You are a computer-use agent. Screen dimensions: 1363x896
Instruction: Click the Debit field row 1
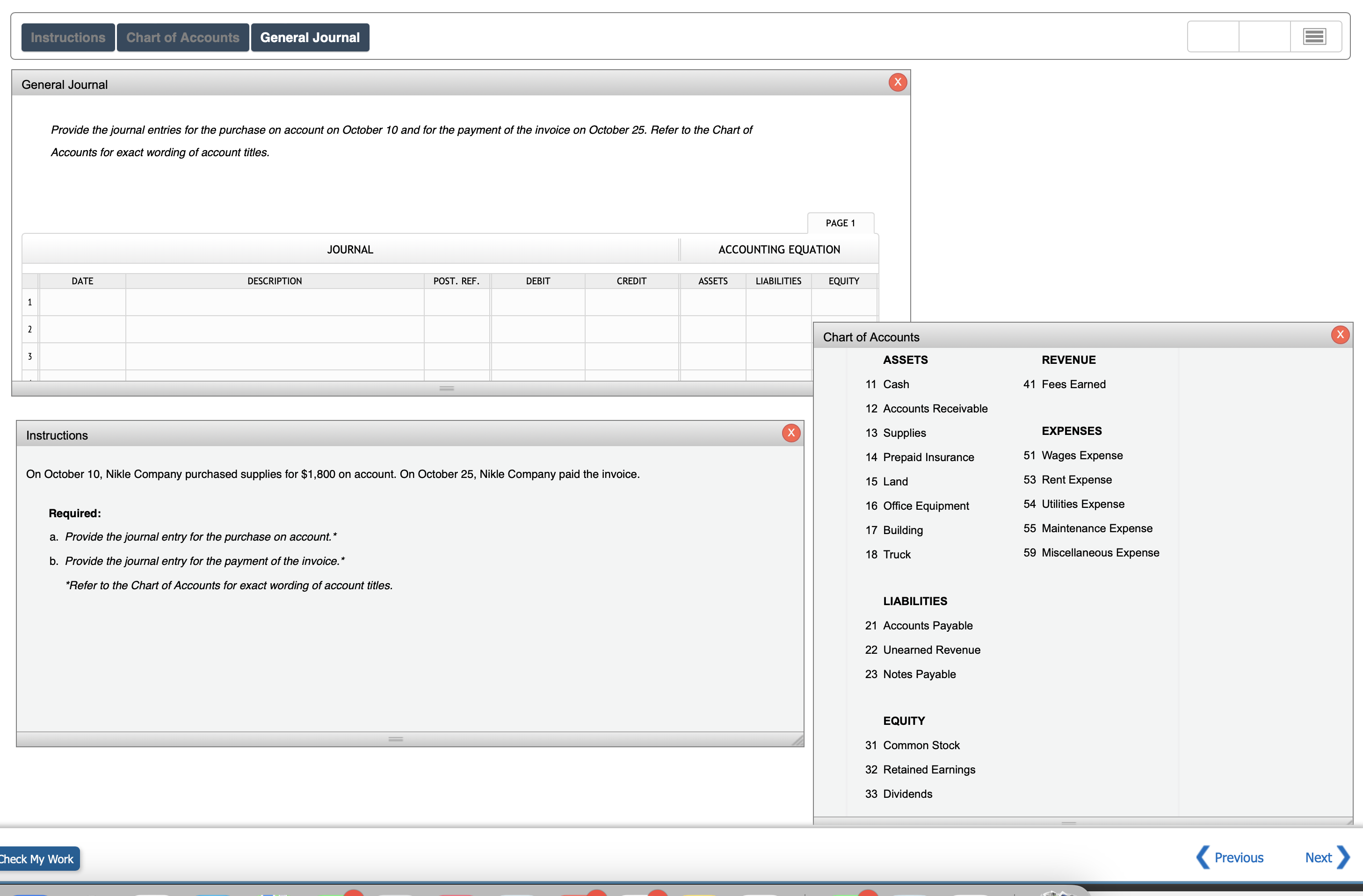[539, 303]
